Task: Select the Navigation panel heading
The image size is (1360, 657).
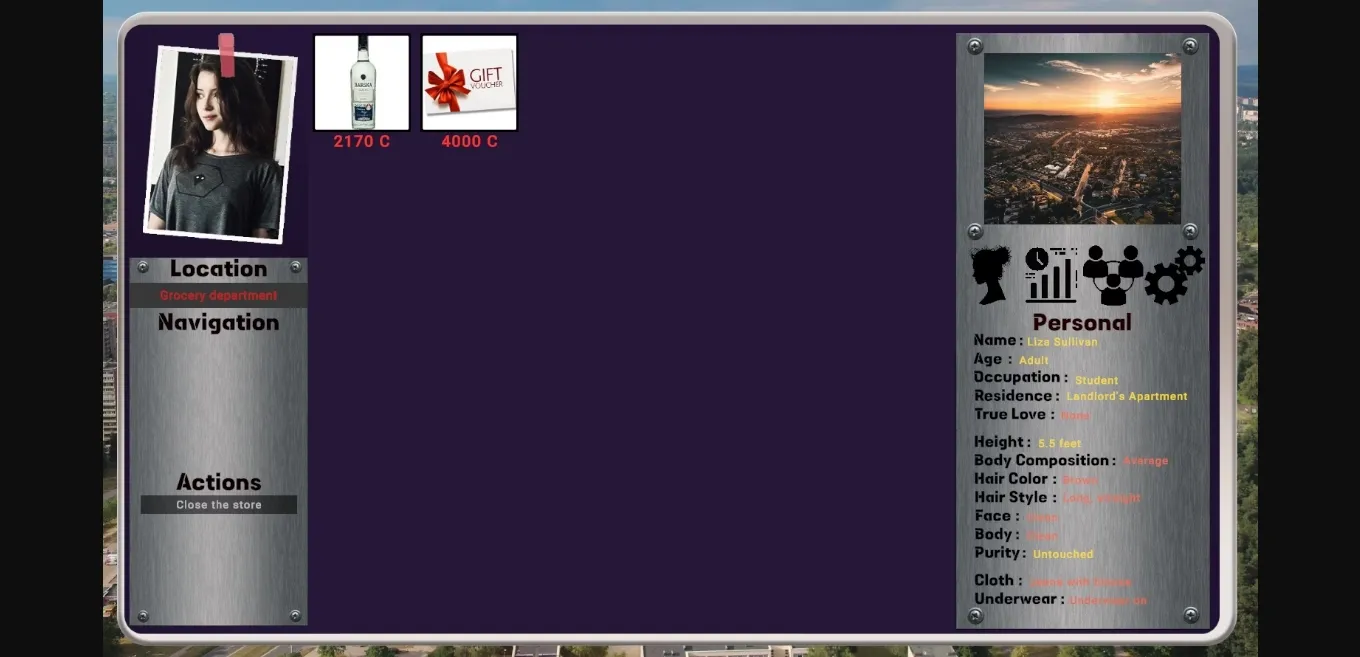Action: pyautogui.click(x=218, y=323)
